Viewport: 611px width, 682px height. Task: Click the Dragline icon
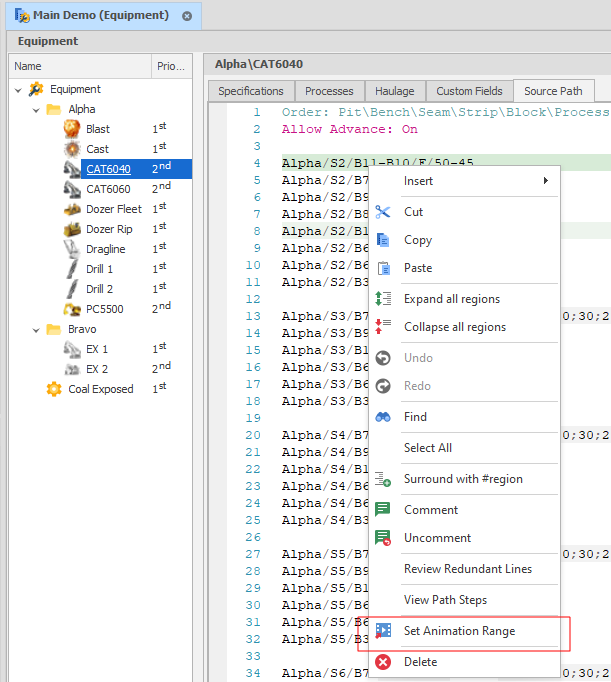click(x=72, y=249)
